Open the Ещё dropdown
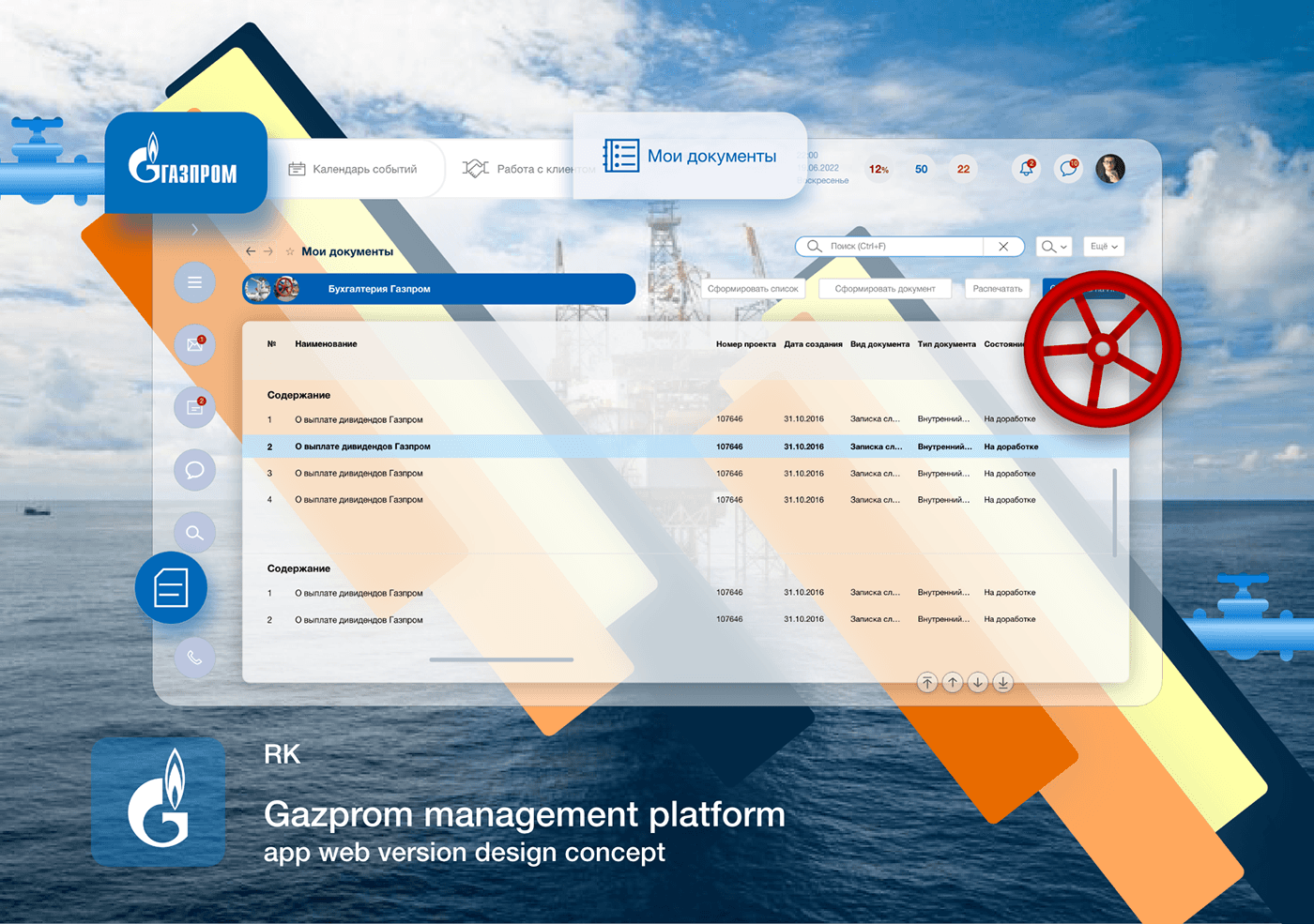 pyautogui.click(x=1104, y=246)
